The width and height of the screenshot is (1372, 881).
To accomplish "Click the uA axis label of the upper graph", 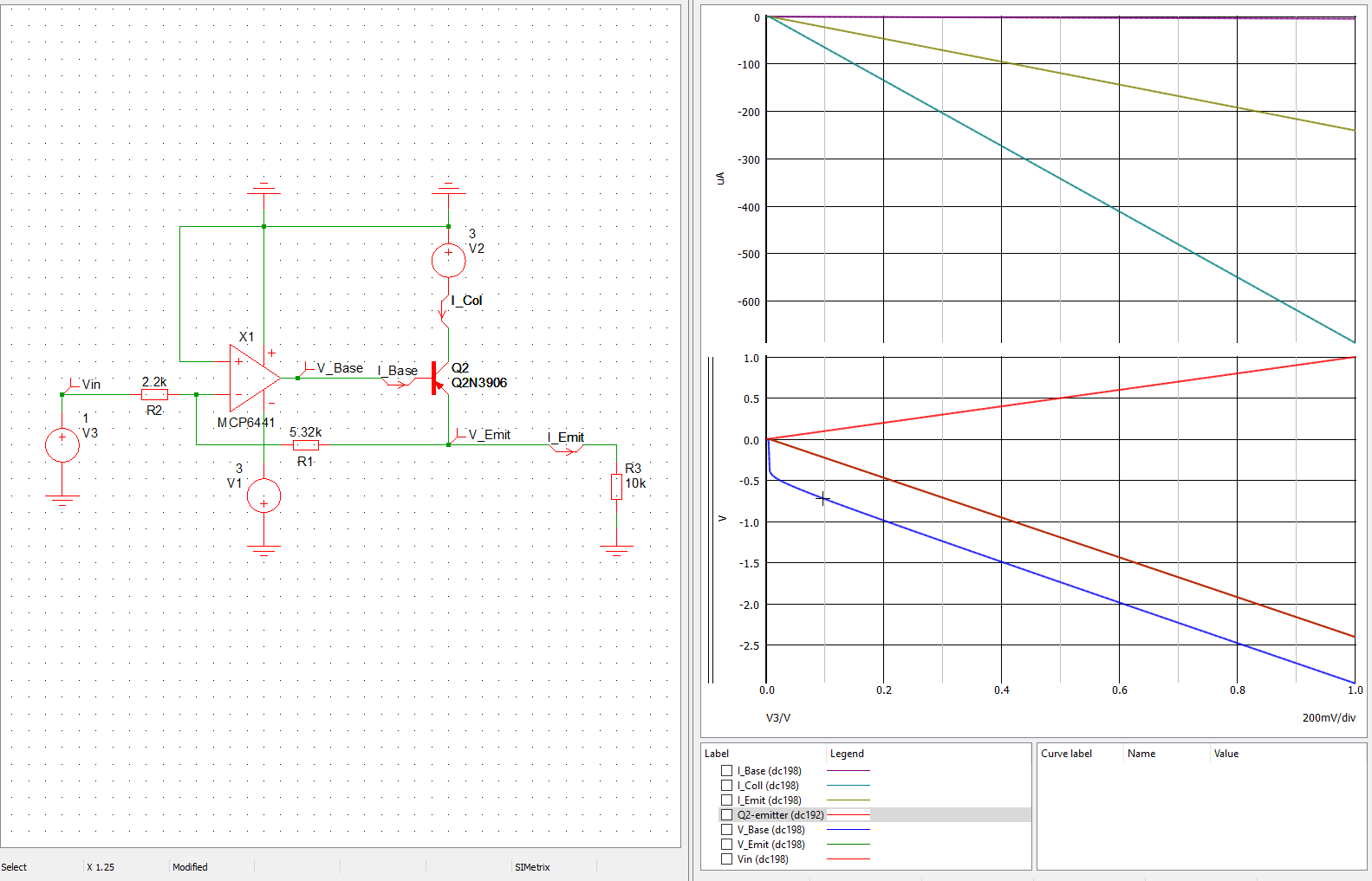I will pos(720,178).
